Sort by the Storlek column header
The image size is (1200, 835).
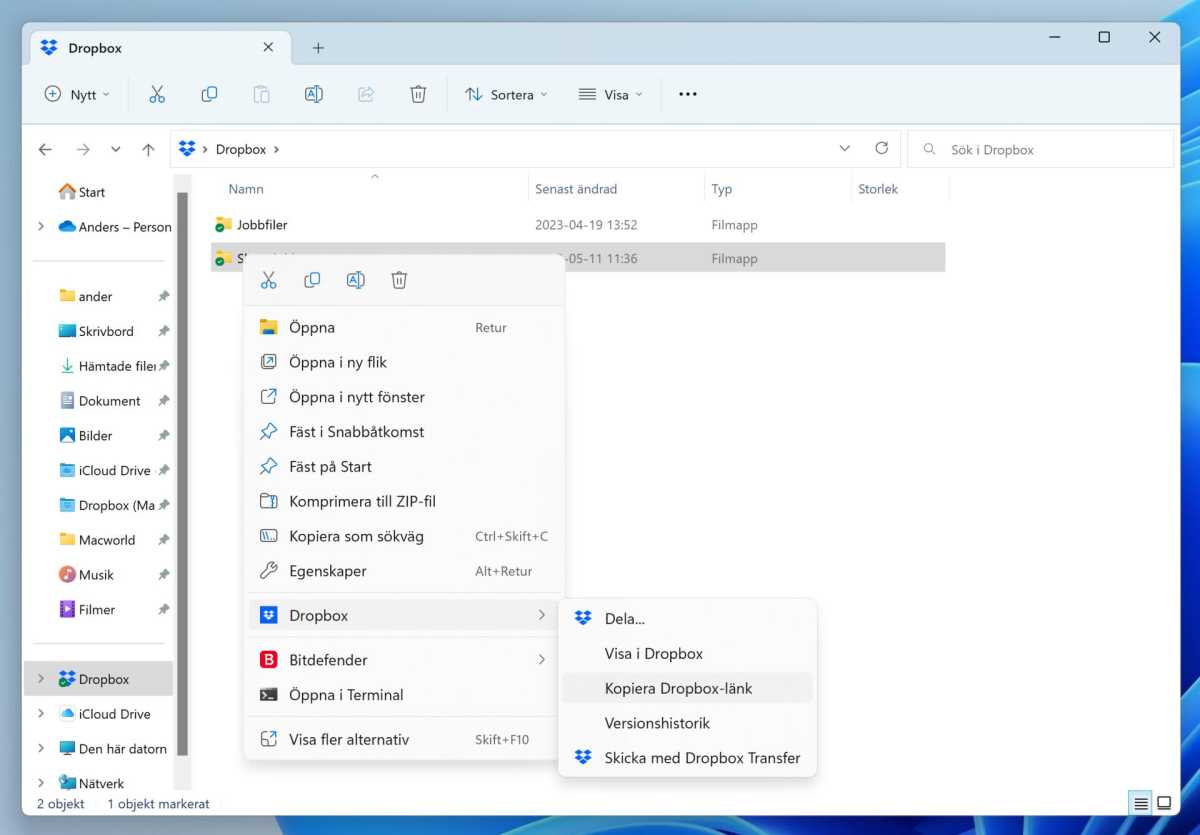pos(878,189)
